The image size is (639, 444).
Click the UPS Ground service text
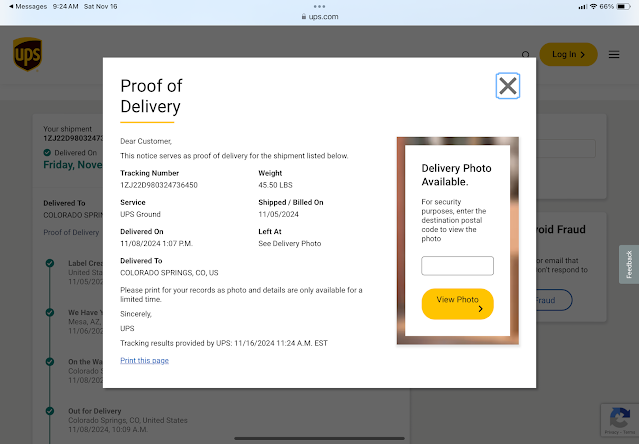[140, 214]
